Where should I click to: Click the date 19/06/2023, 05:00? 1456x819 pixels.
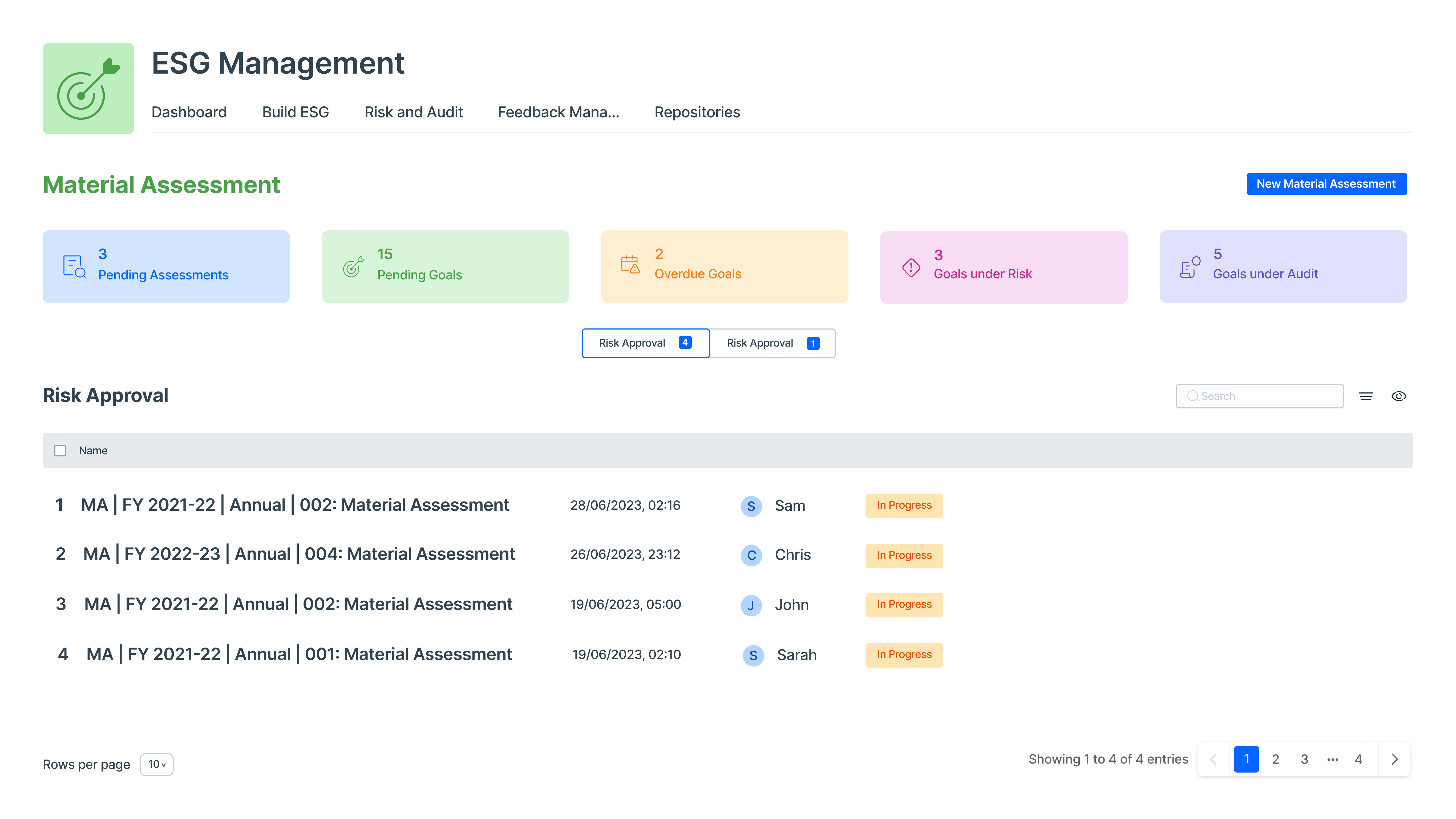[626, 605]
